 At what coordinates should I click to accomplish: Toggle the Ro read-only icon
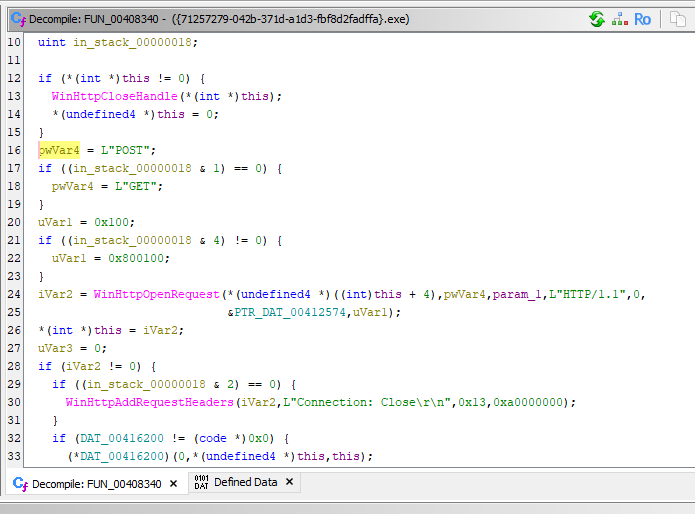click(x=642, y=19)
